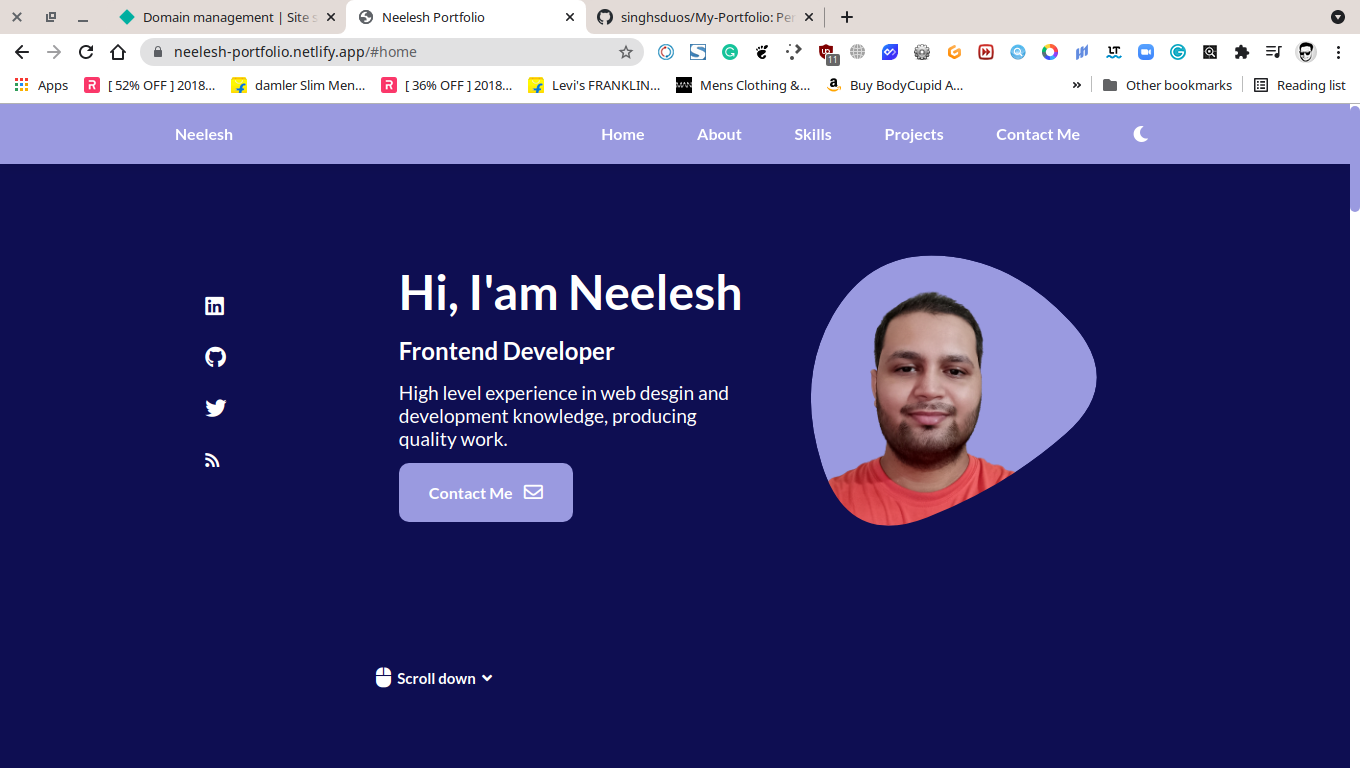Click Neelesh's profile photo

pos(953,391)
